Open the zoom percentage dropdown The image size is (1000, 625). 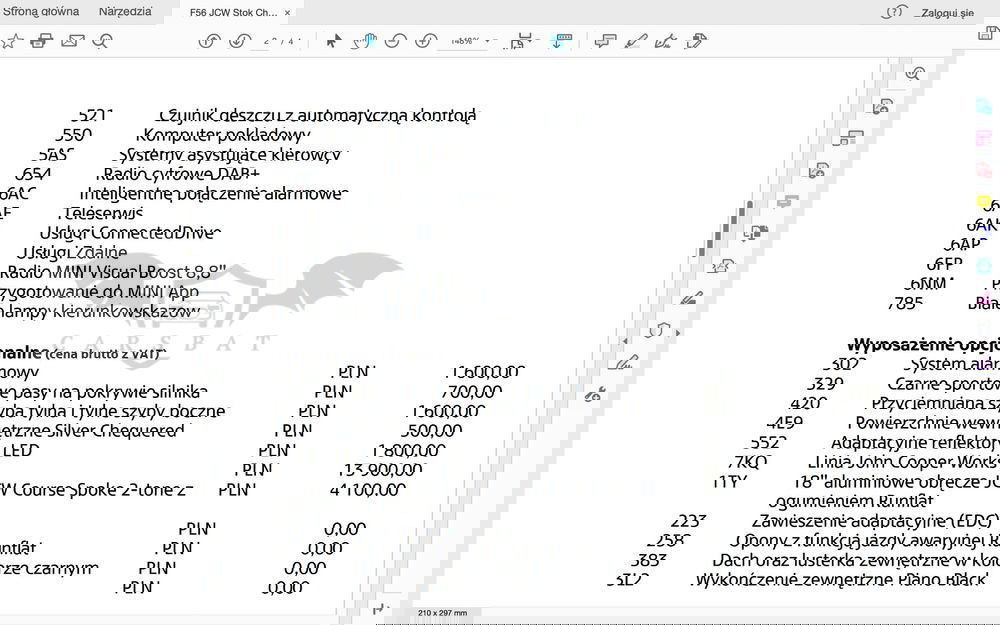pyautogui.click(x=488, y=42)
